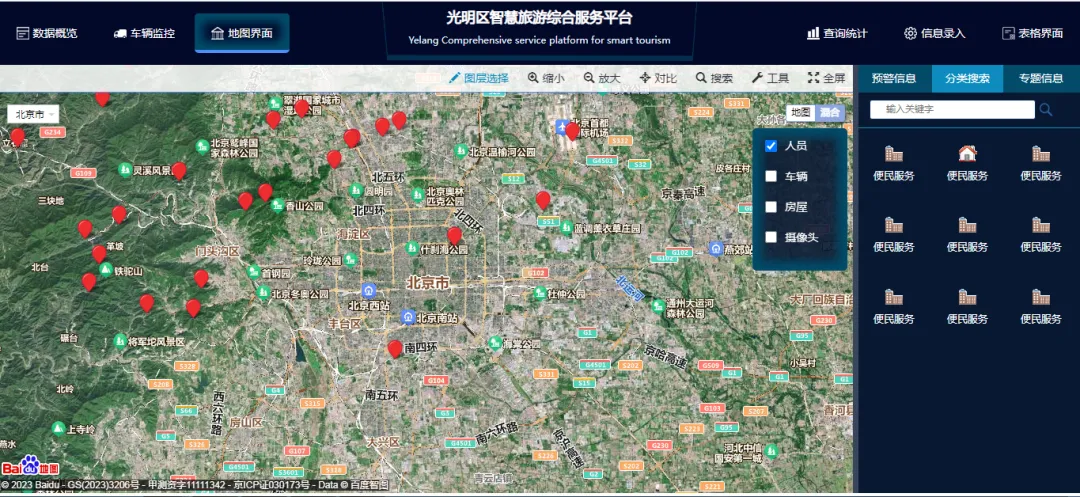Enable the 摄像头 layer checkbox
1080x497 pixels.
coord(771,237)
